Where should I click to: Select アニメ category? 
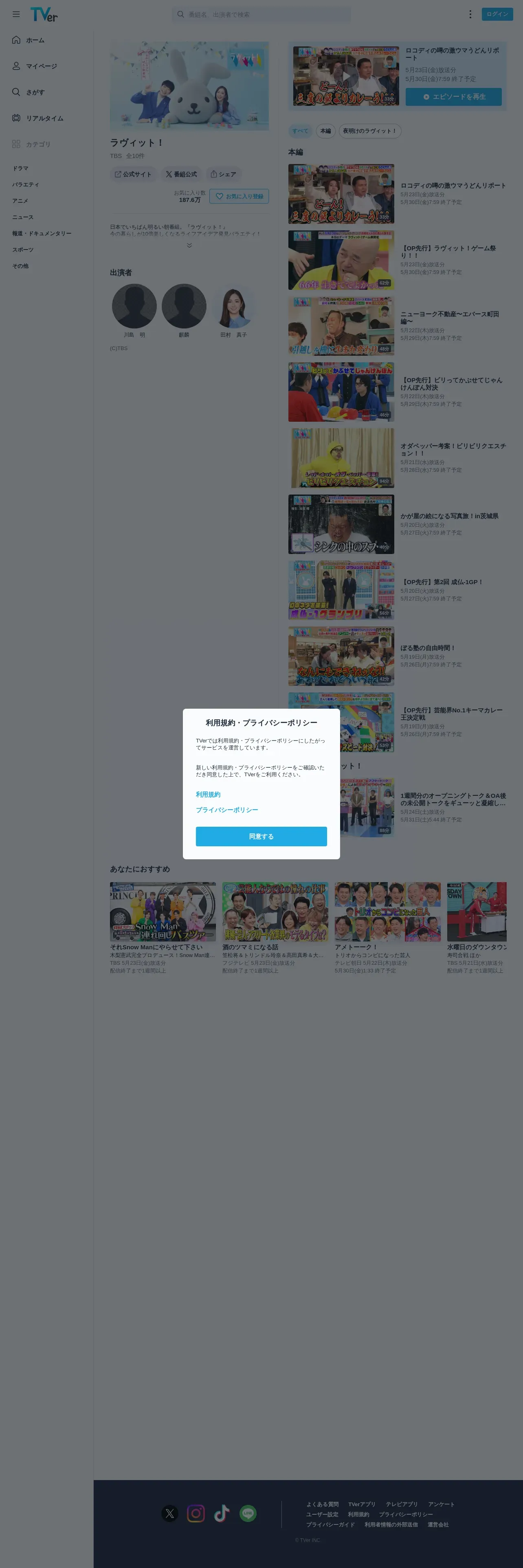(21, 201)
